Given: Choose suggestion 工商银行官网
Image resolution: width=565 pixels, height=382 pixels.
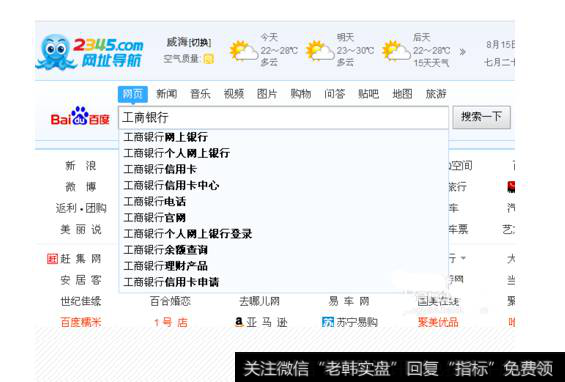Looking at the screenshot, I should (x=284, y=218).
